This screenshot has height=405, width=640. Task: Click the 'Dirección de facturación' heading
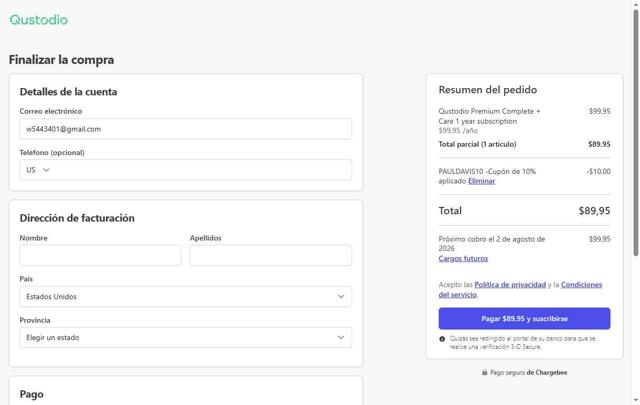tap(77, 218)
